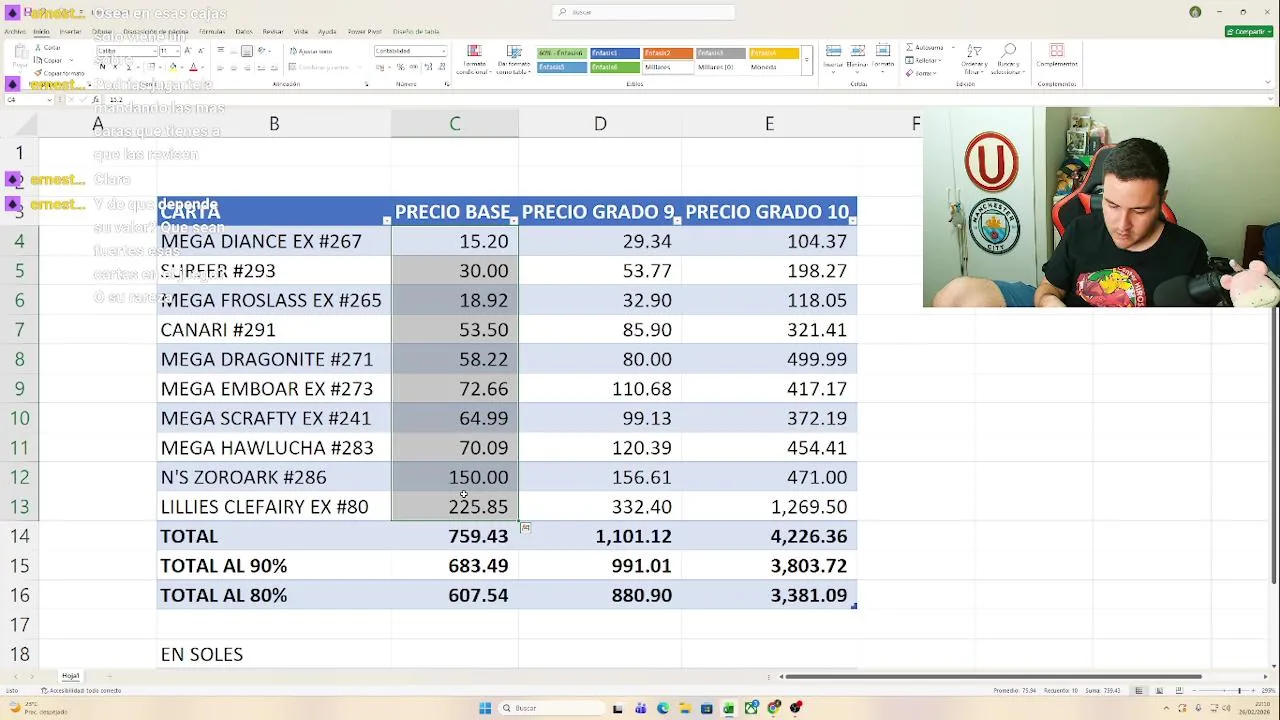Open the Contabilidad number format dropdown
Viewport: 1280px width, 720px height.
[410, 51]
